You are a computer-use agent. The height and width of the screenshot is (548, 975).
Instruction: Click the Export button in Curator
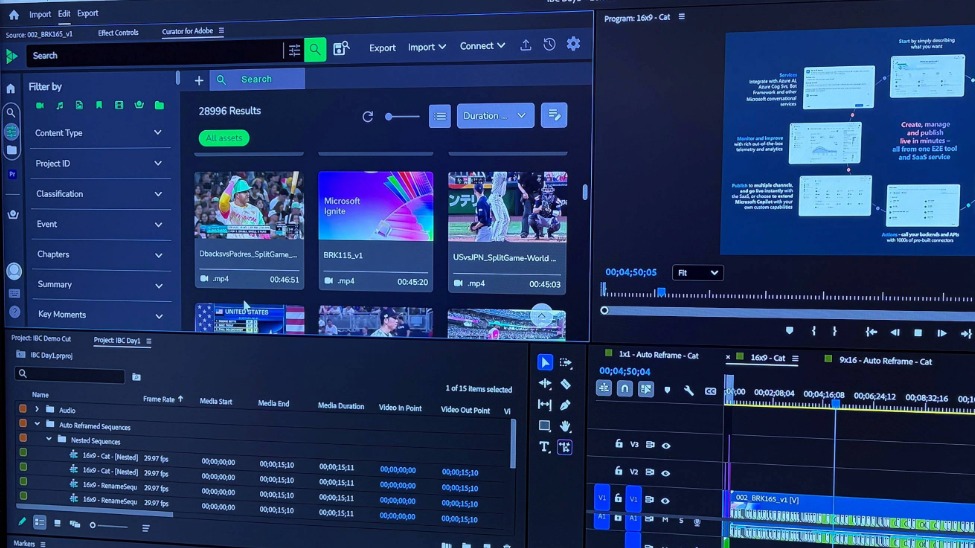click(382, 48)
